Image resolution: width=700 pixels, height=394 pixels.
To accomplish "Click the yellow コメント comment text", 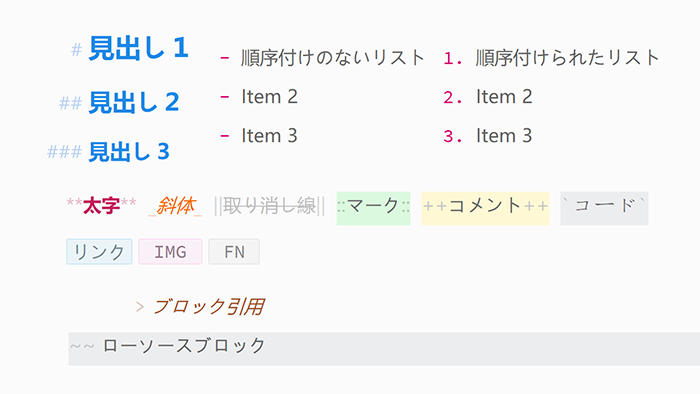I will coord(485,206).
